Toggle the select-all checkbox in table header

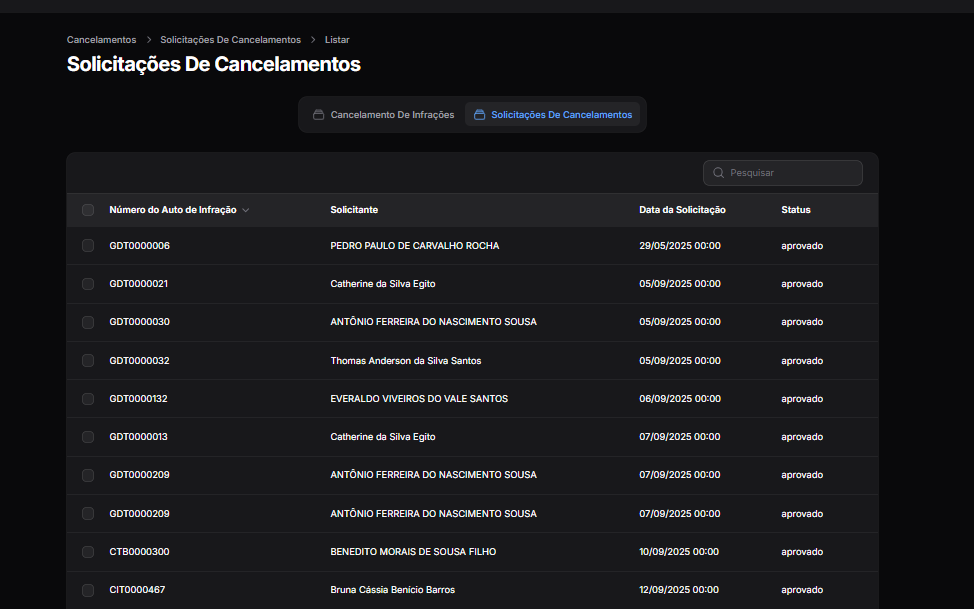[88, 210]
